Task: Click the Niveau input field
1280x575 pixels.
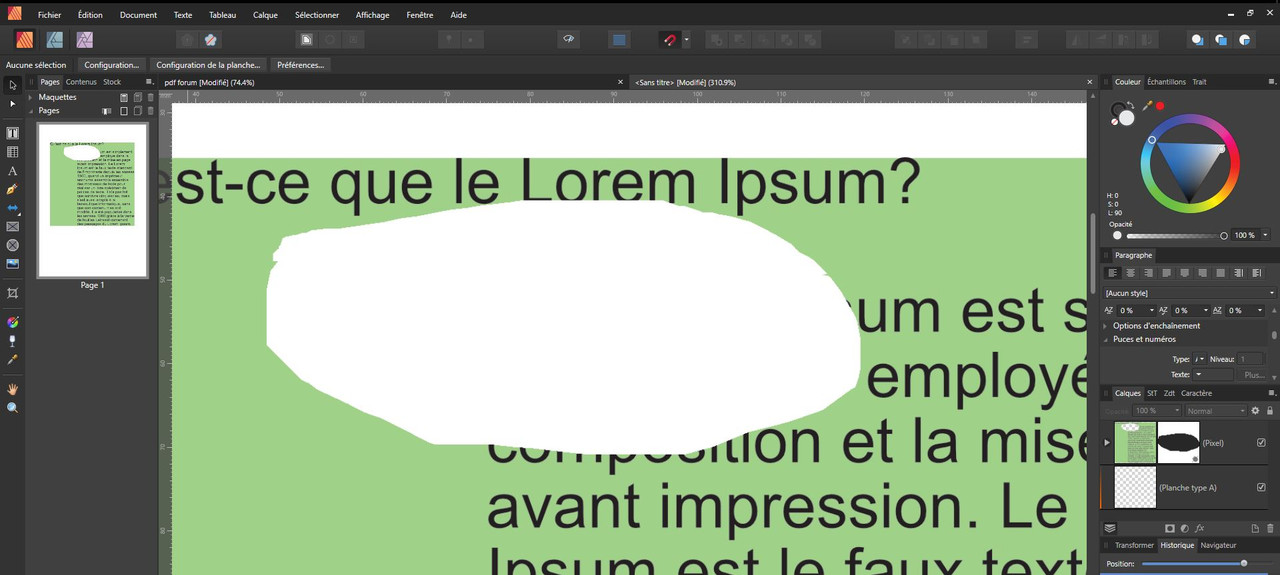Action: tap(1252, 359)
